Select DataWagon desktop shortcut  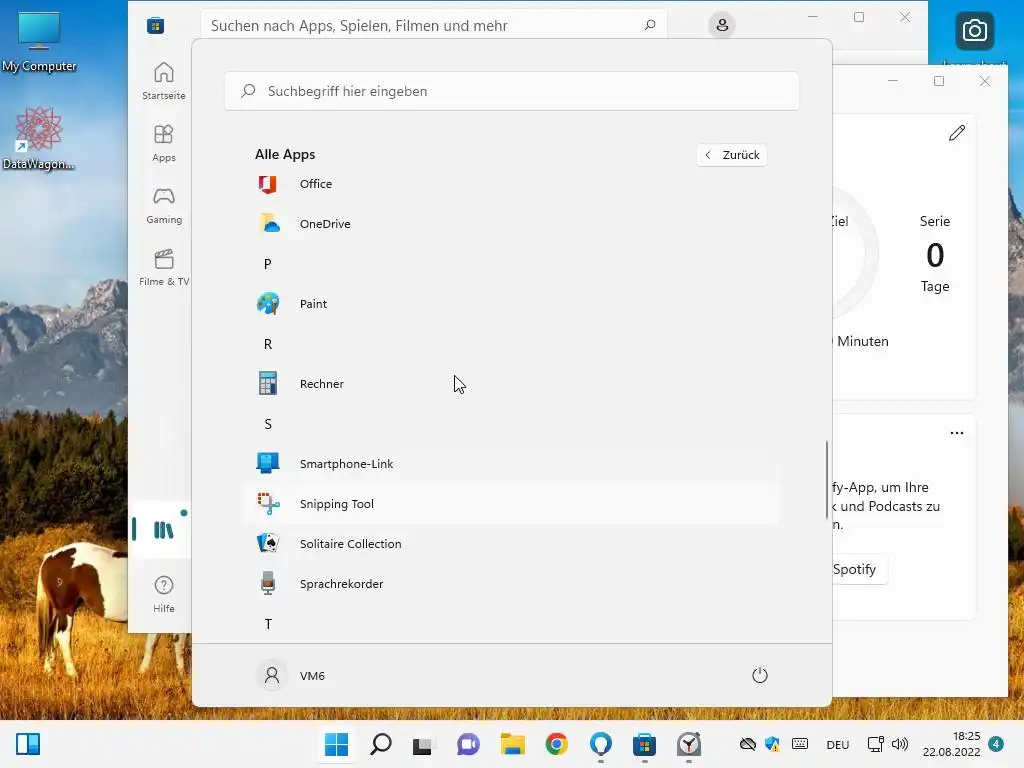[39, 138]
